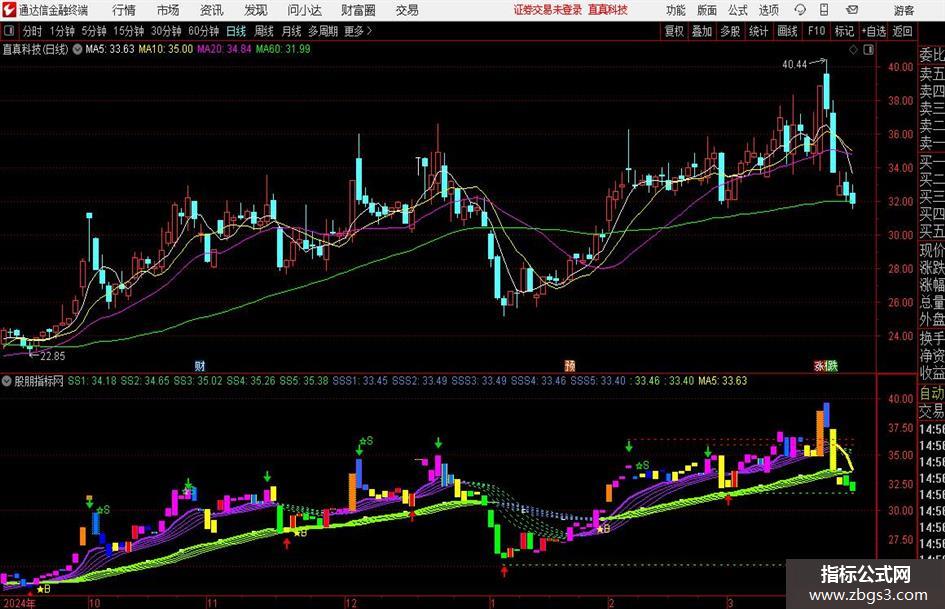
Task: Click the diamond icon at chart top-right
Action: tap(853, 50)
